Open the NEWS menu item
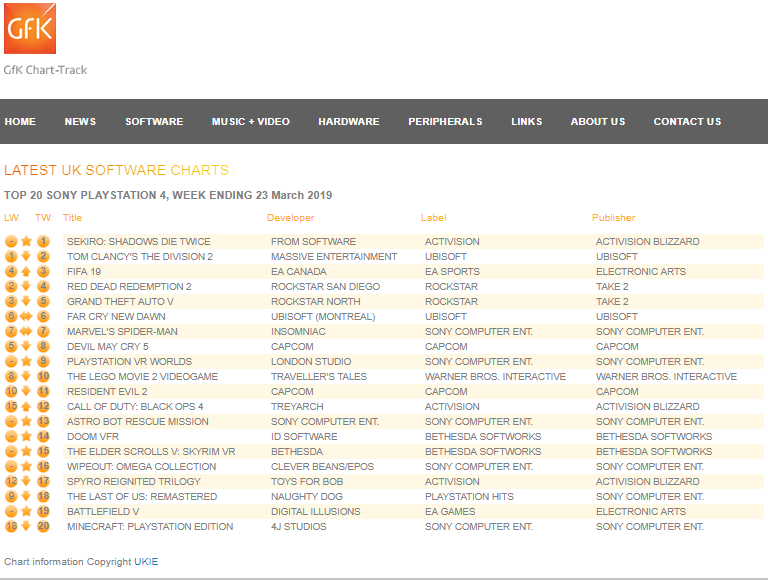Viewport: 768px width, 580px height. point(80,121)
